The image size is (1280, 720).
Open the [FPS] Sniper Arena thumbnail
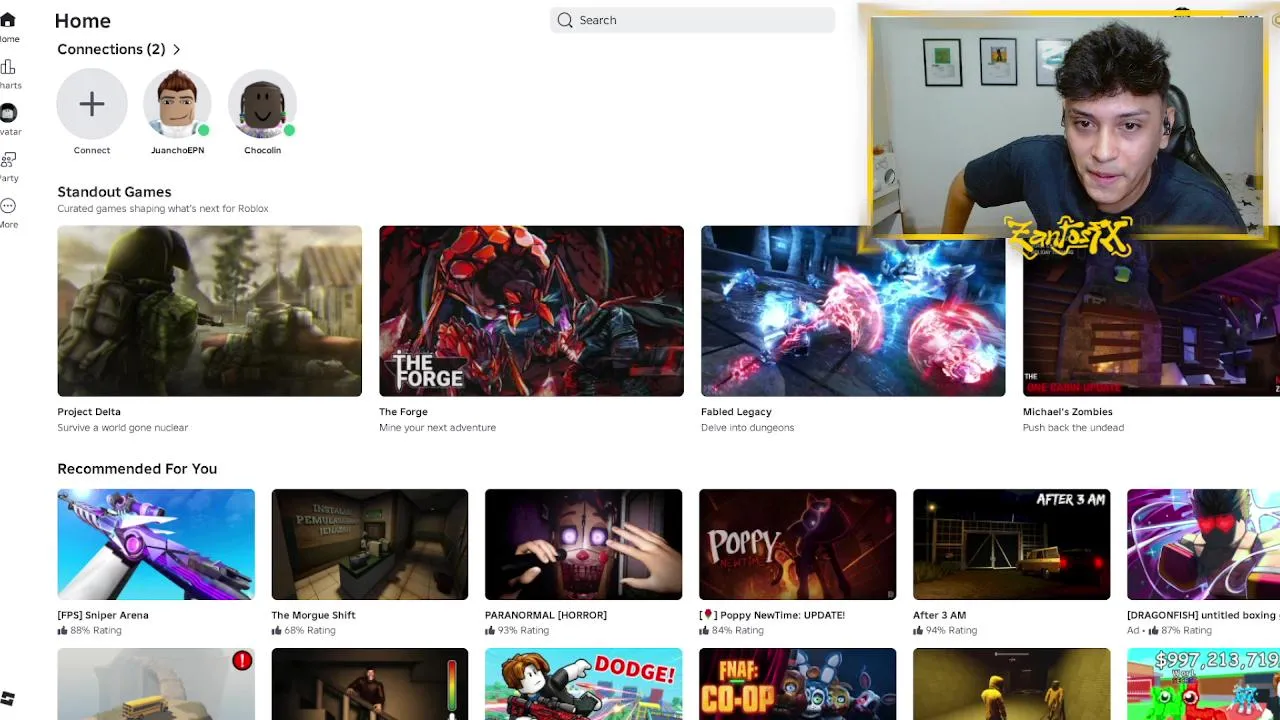156,544
